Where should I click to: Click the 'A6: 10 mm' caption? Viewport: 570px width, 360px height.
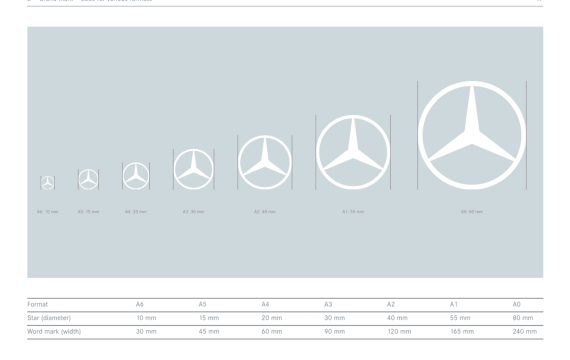point(48,212)
